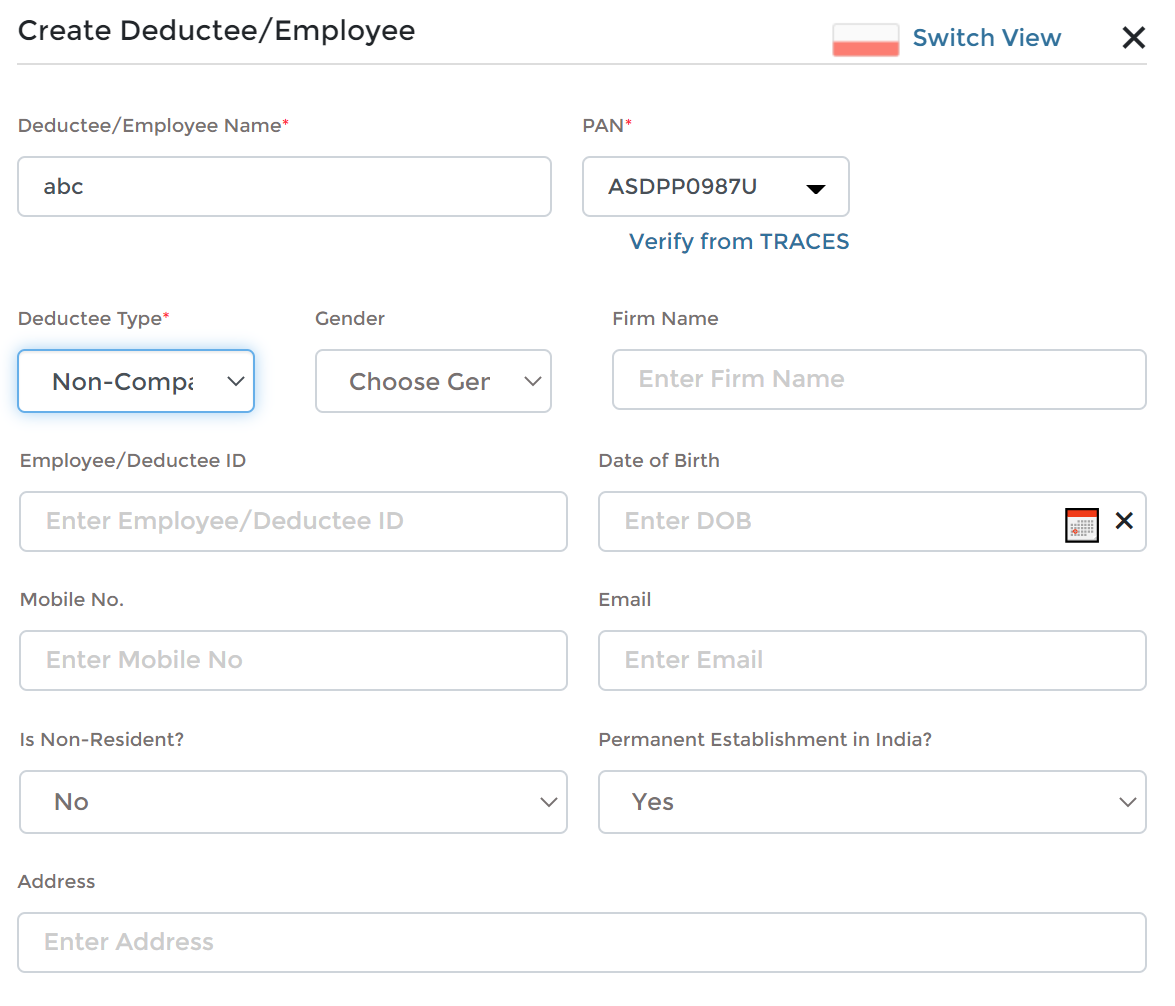Focus the Deductee/Employee Name field
Screen dimensions: 1175x1006
coord(284,186)
